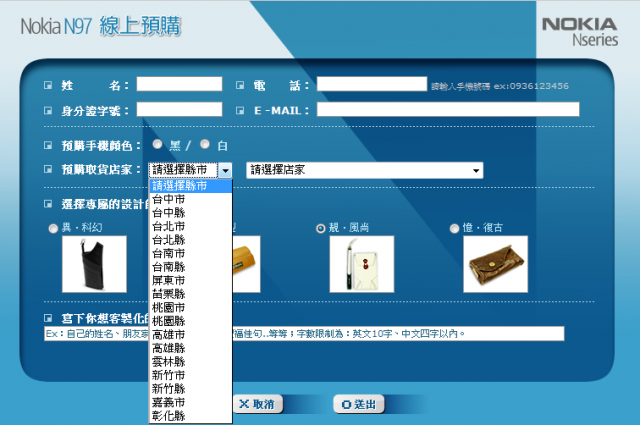Image resolution: width=640 pixels, height=425 pixels.
Task: Pick 台北市 in the dropdown list
Action: pyautogui.click(x=191, y=226)
